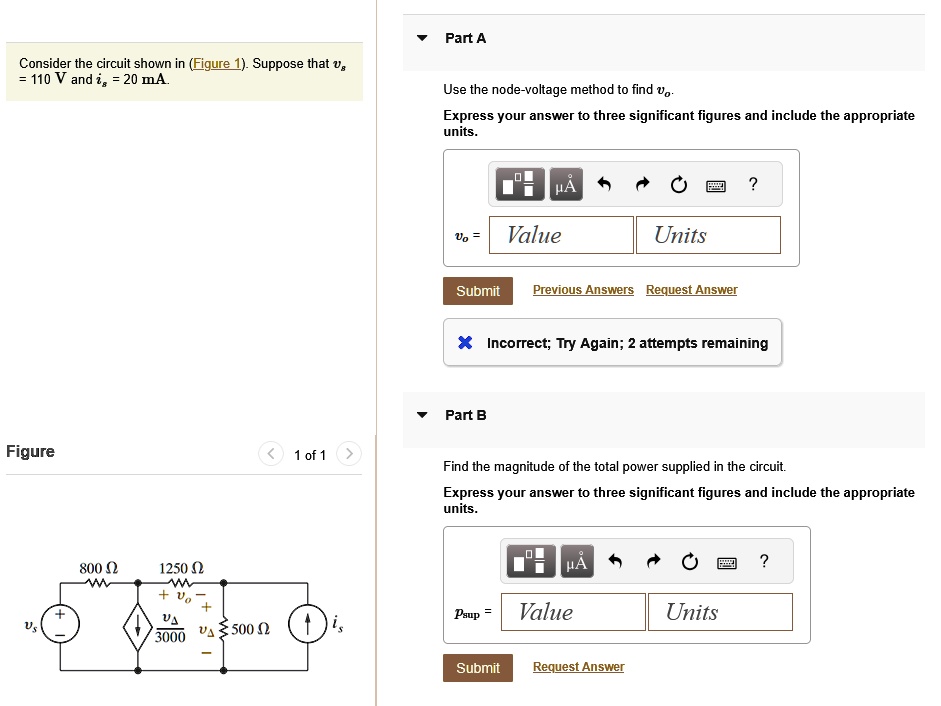Collapse Part A section
Viewport: 941px width, 706px height.
pos(422,38)
